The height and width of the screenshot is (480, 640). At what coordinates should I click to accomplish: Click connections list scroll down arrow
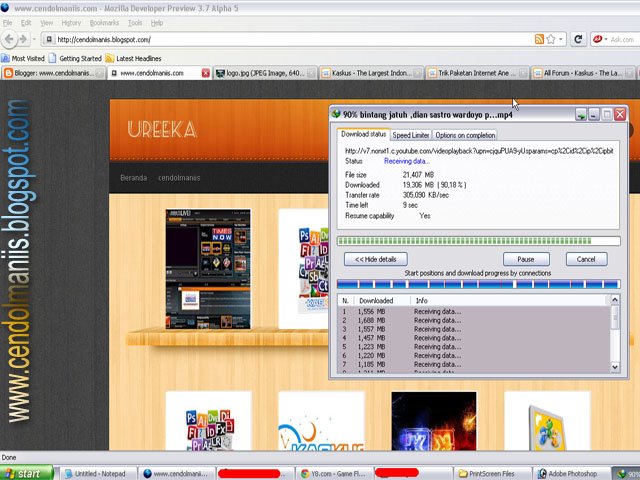615,367
